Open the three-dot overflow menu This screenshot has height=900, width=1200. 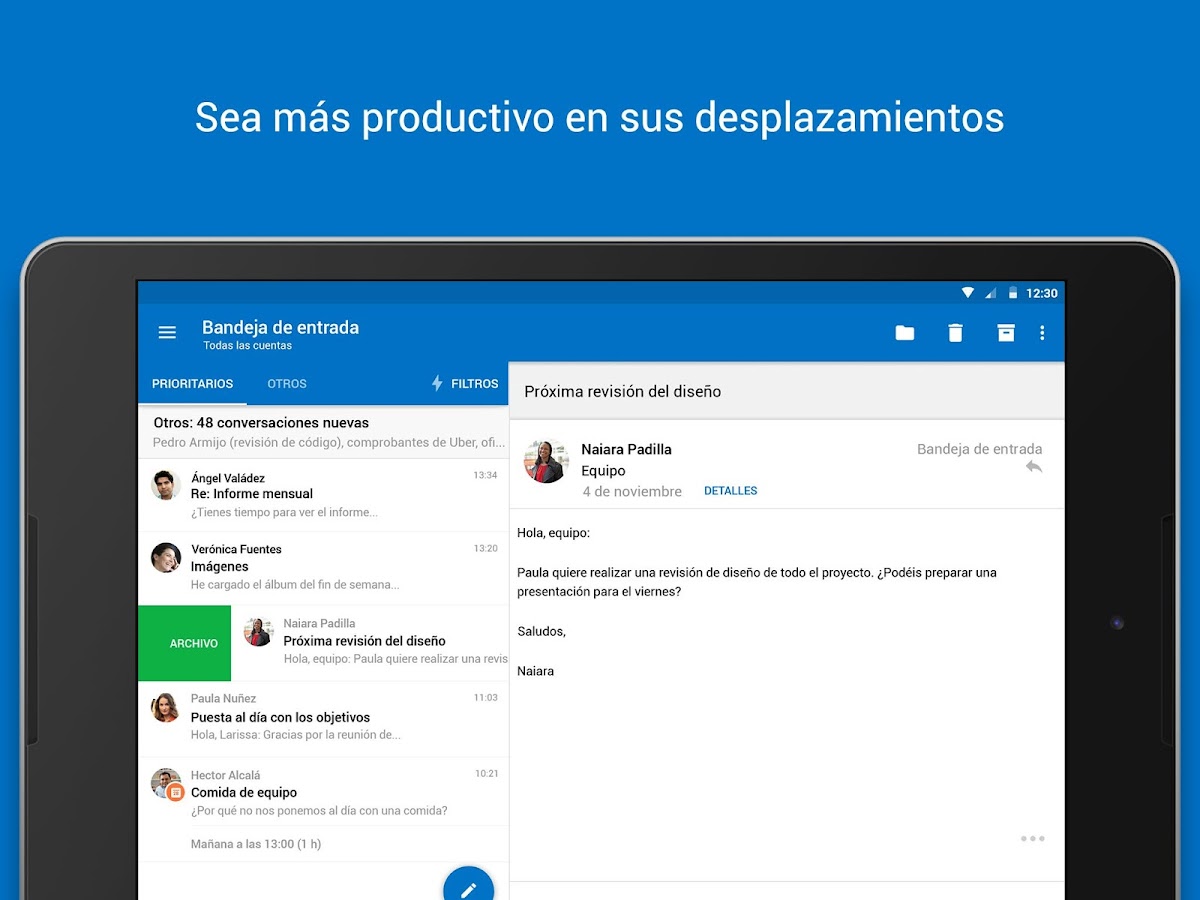pyautogui.click(x=1042, y=333)
